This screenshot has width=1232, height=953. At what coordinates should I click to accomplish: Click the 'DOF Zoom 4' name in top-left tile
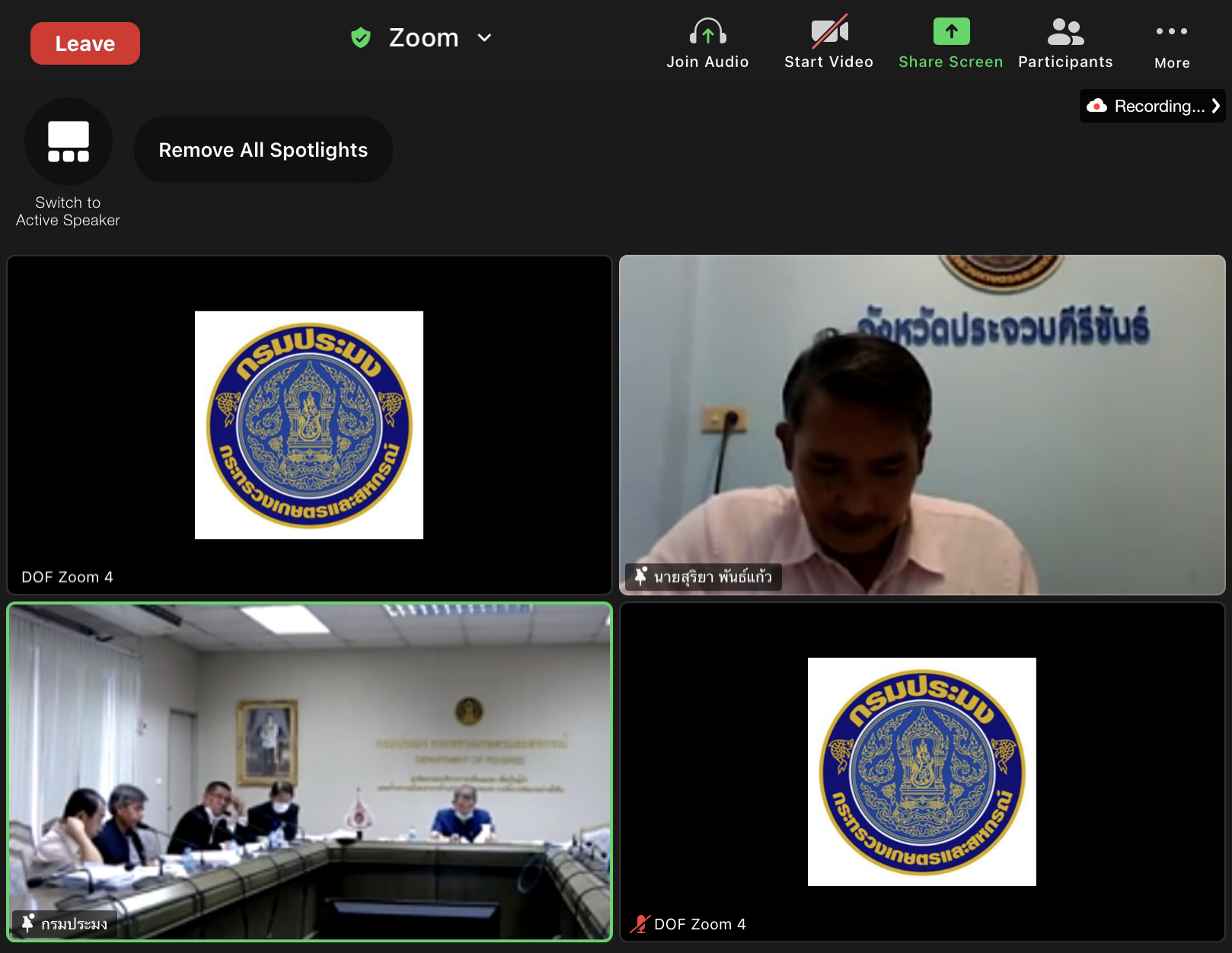67,577
